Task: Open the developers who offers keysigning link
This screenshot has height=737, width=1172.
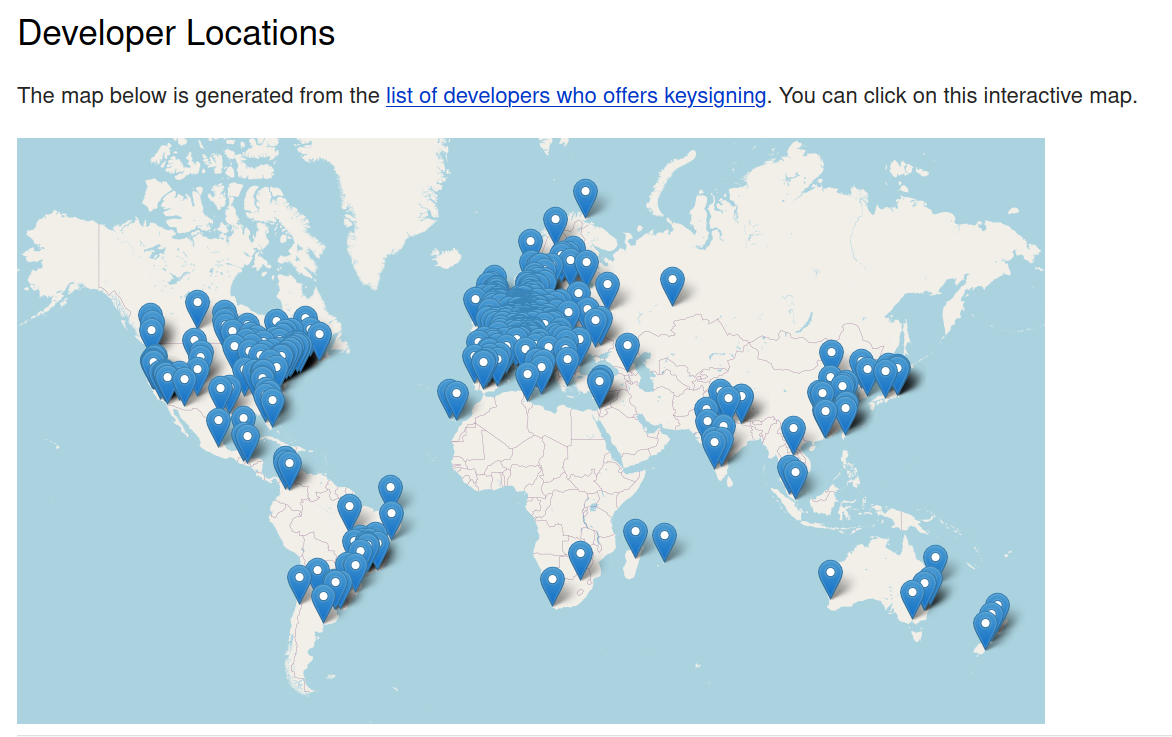Action: point(575,96)
